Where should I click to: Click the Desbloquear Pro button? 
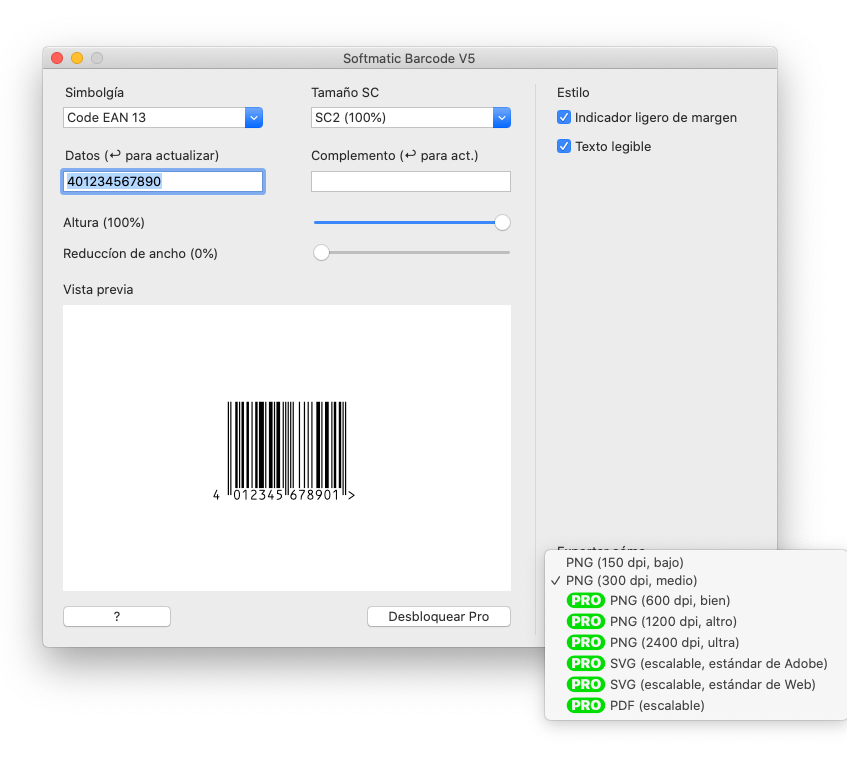click(x=439, y=617)
